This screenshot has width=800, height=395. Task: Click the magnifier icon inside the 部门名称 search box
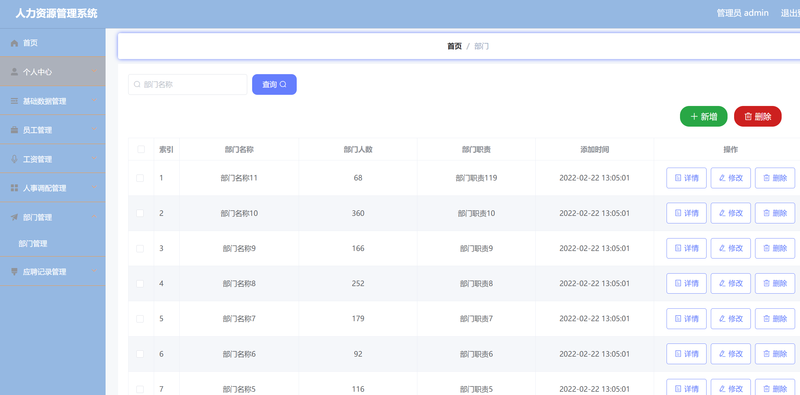click(137, 85)
